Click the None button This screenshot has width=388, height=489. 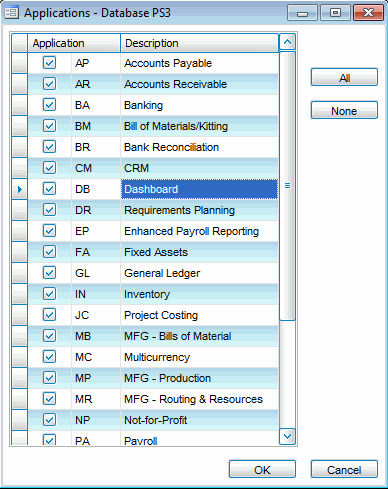pos(344,110)
